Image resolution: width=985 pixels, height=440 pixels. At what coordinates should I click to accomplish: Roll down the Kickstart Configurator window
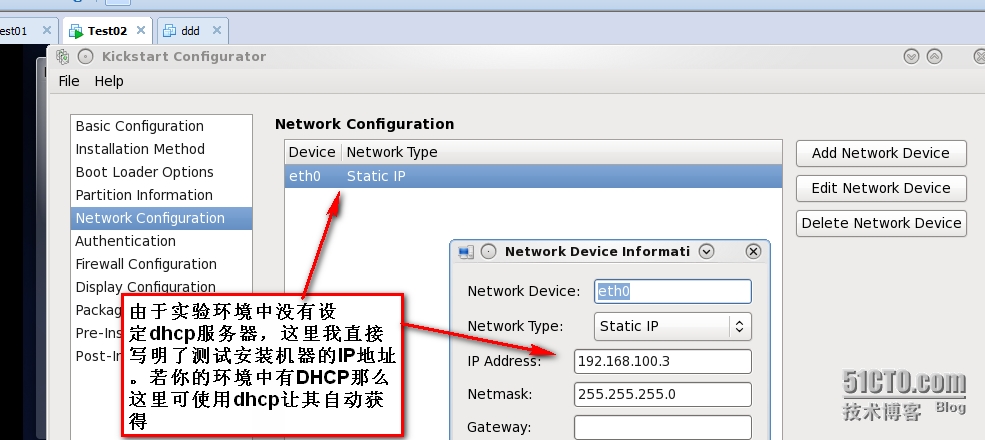911,57
